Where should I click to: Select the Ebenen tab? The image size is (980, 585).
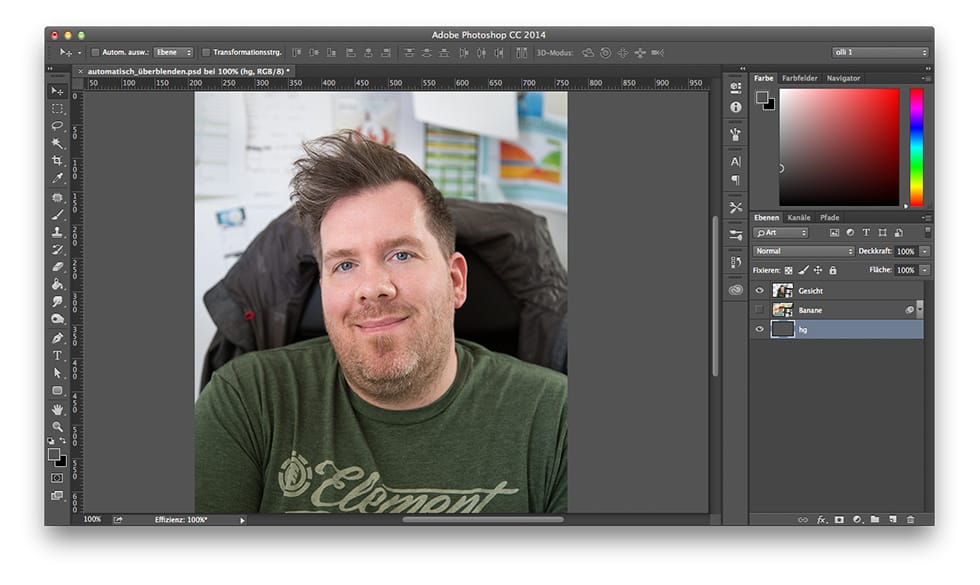coord(766,218)
